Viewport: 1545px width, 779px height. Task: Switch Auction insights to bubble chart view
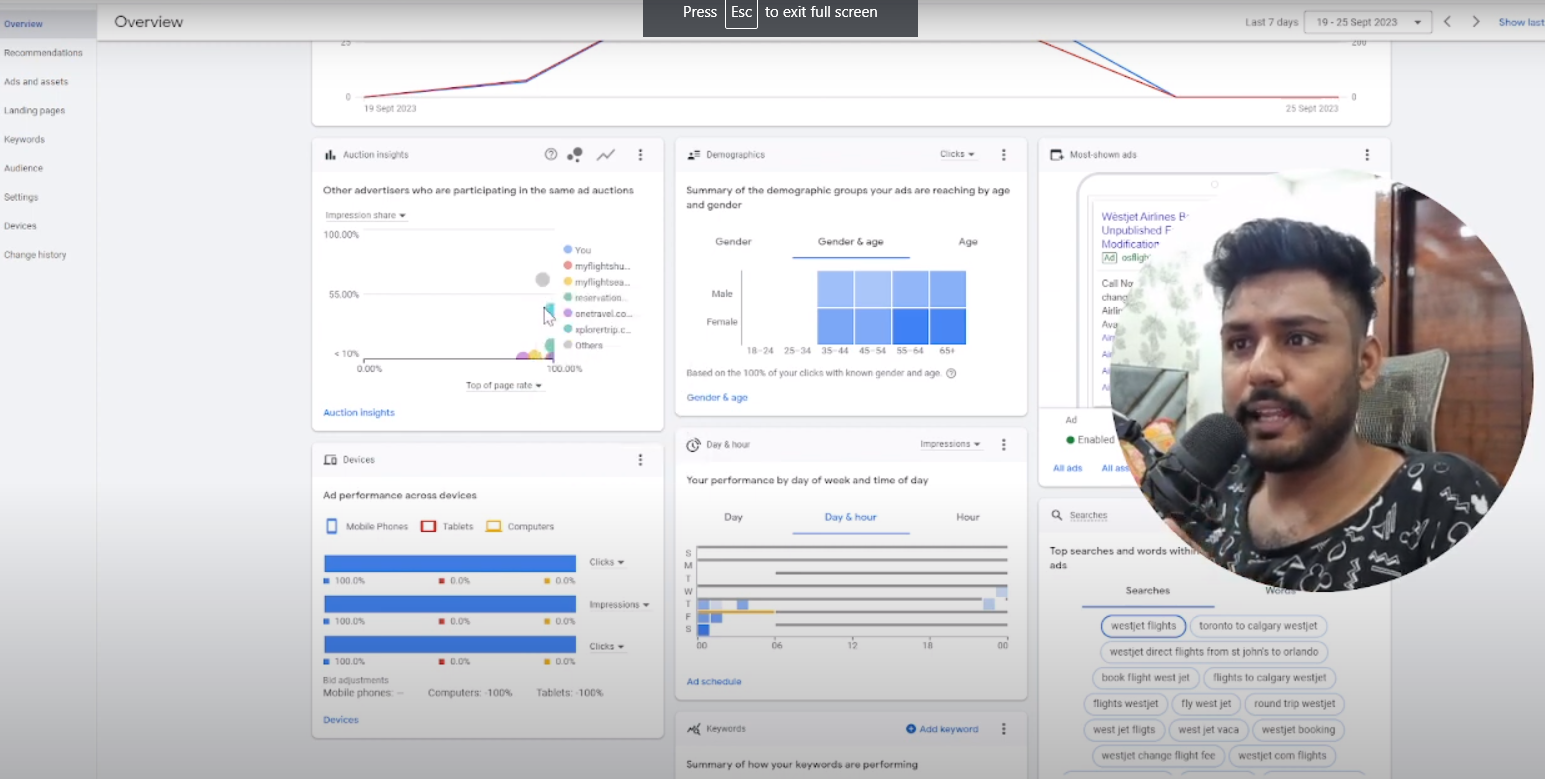point(575,155)
